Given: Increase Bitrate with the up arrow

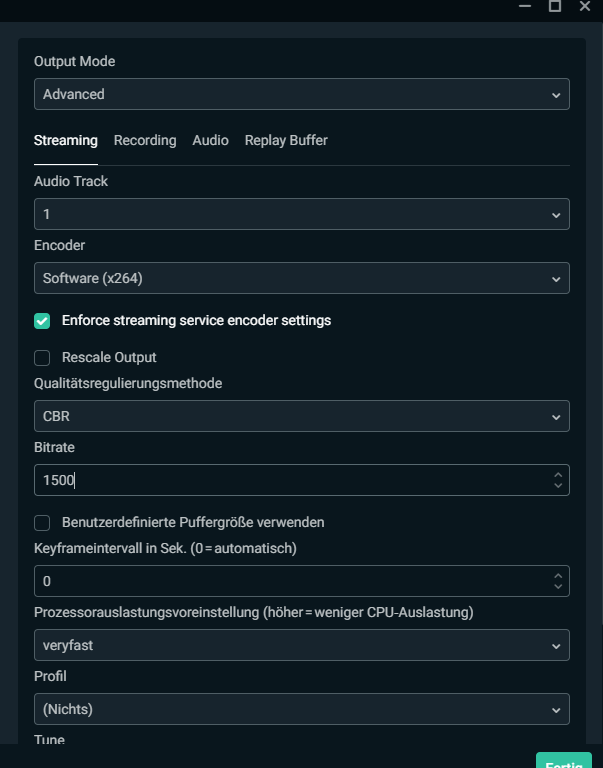Looking at the screenshot, I should point(558,474).
